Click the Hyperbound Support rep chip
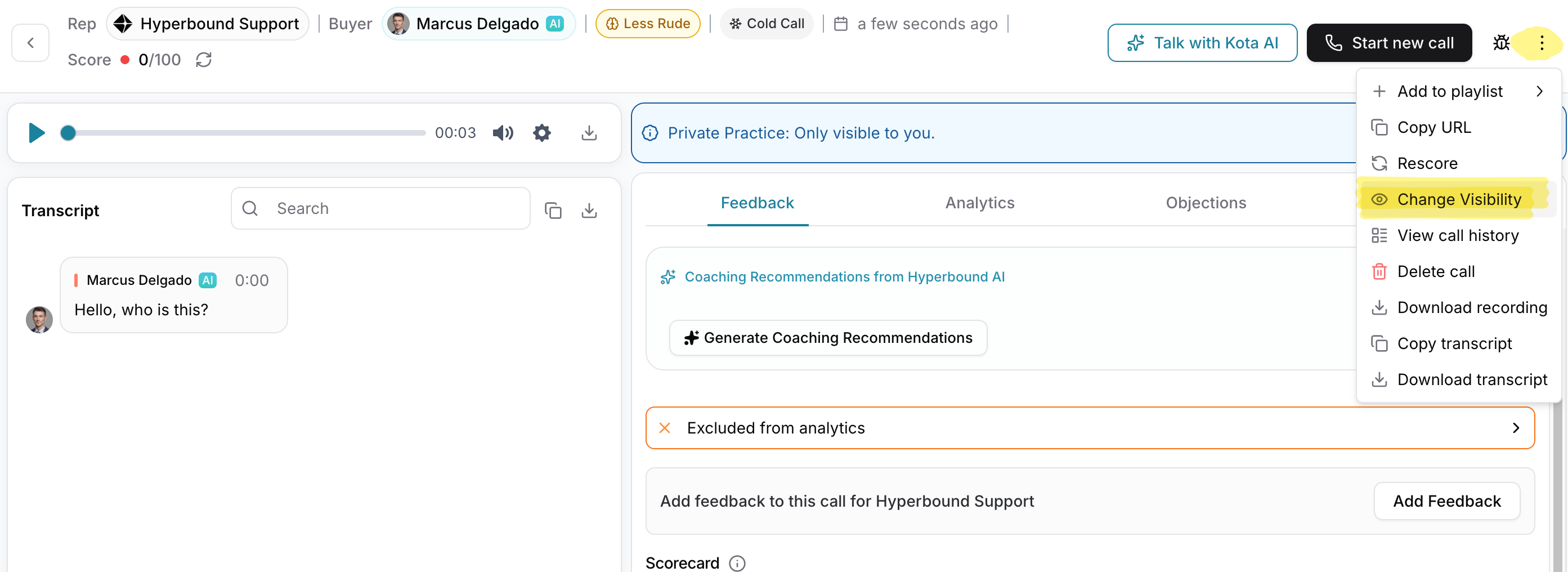The width and height of the screenshot is (1568, 572). (208, 24)
